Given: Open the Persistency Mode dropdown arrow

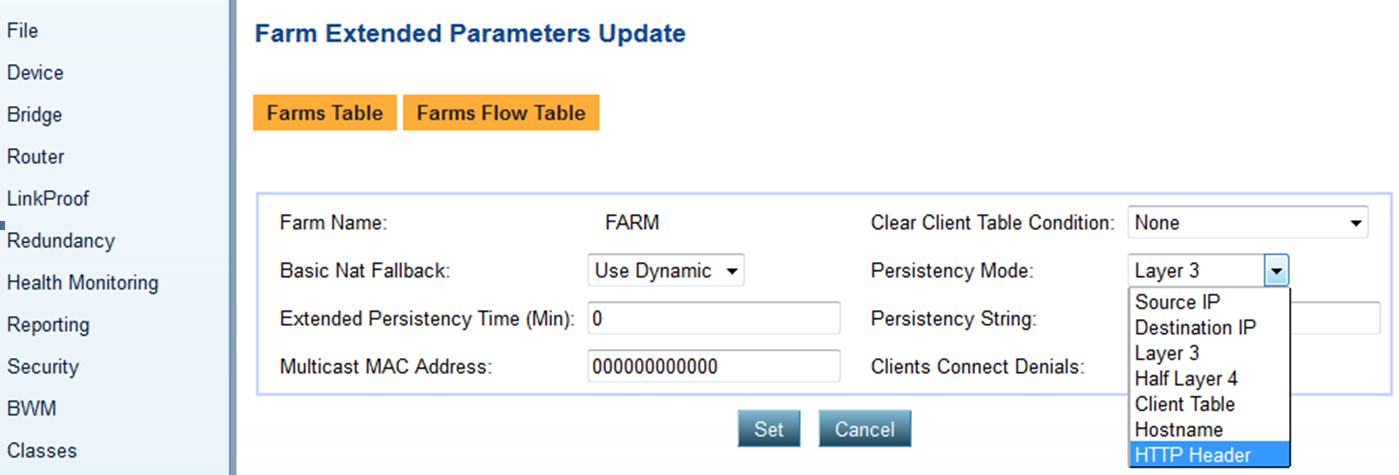Looking at the screenshot, I should (1276, 270).
